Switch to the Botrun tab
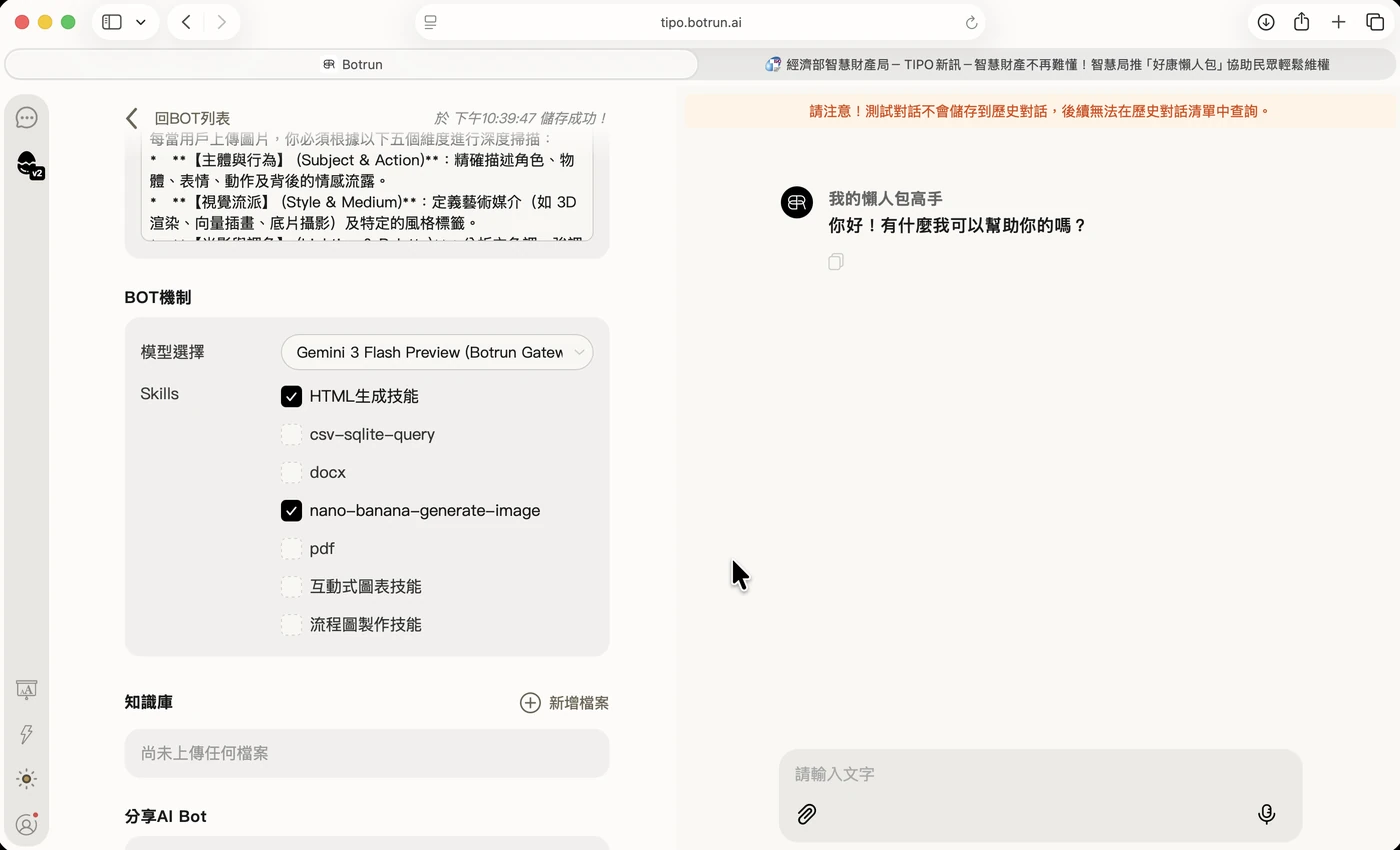1400x850 pixels. pos(352,64)
